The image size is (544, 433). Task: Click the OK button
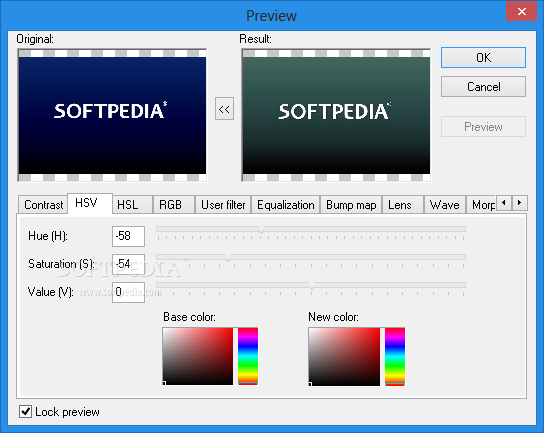click(x=483, y=58)
